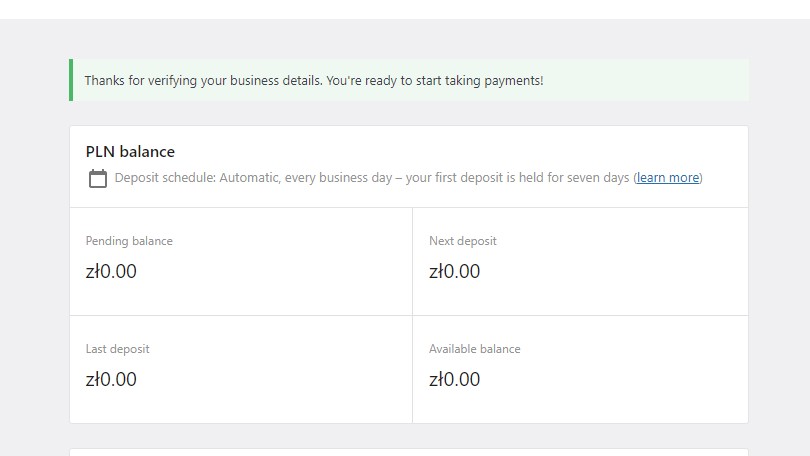The height and width of the screenshot is (456, 810).
Task: Click the 'Automatic, every business day' phrase
Action: point(306,178)
